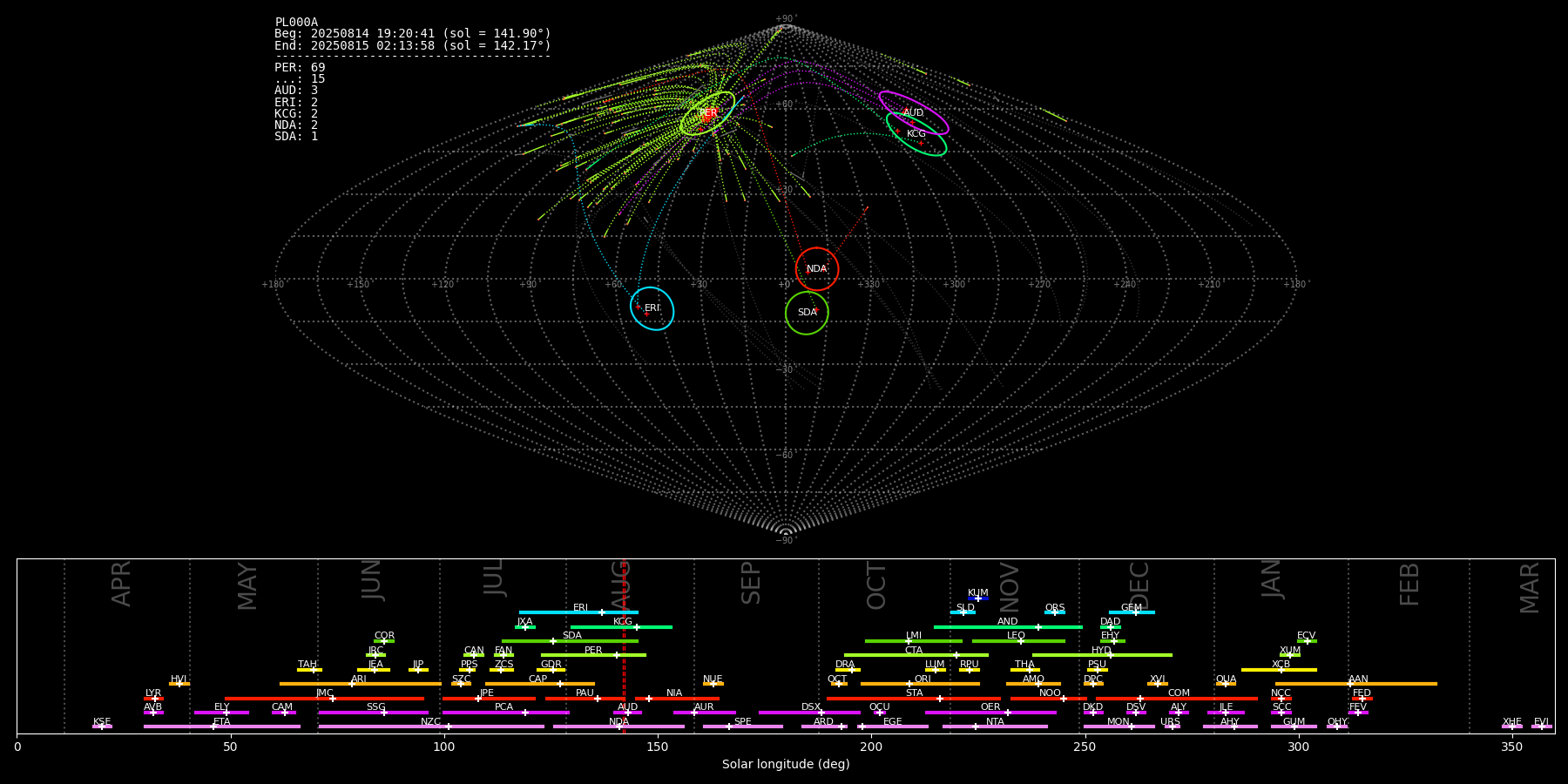The width and height of the screenshot is (1568, 784).
Task: Select the red NDA radiant circle on the map
Action: coord(817,269)
